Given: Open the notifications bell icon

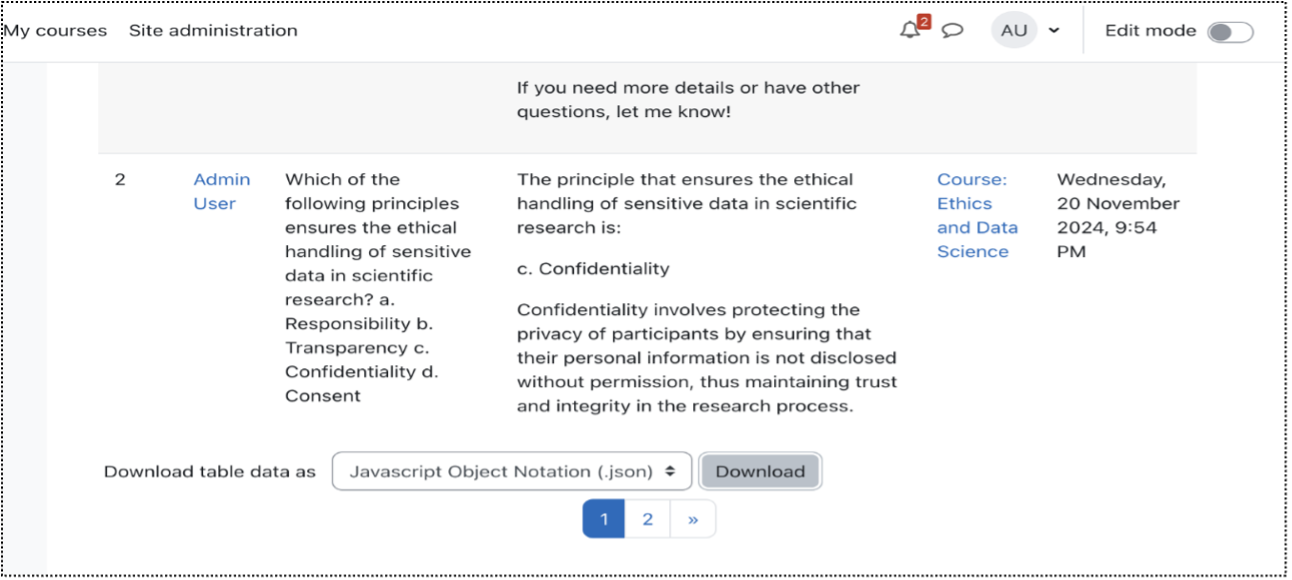Looking at the screenshot, I should 910,31.
